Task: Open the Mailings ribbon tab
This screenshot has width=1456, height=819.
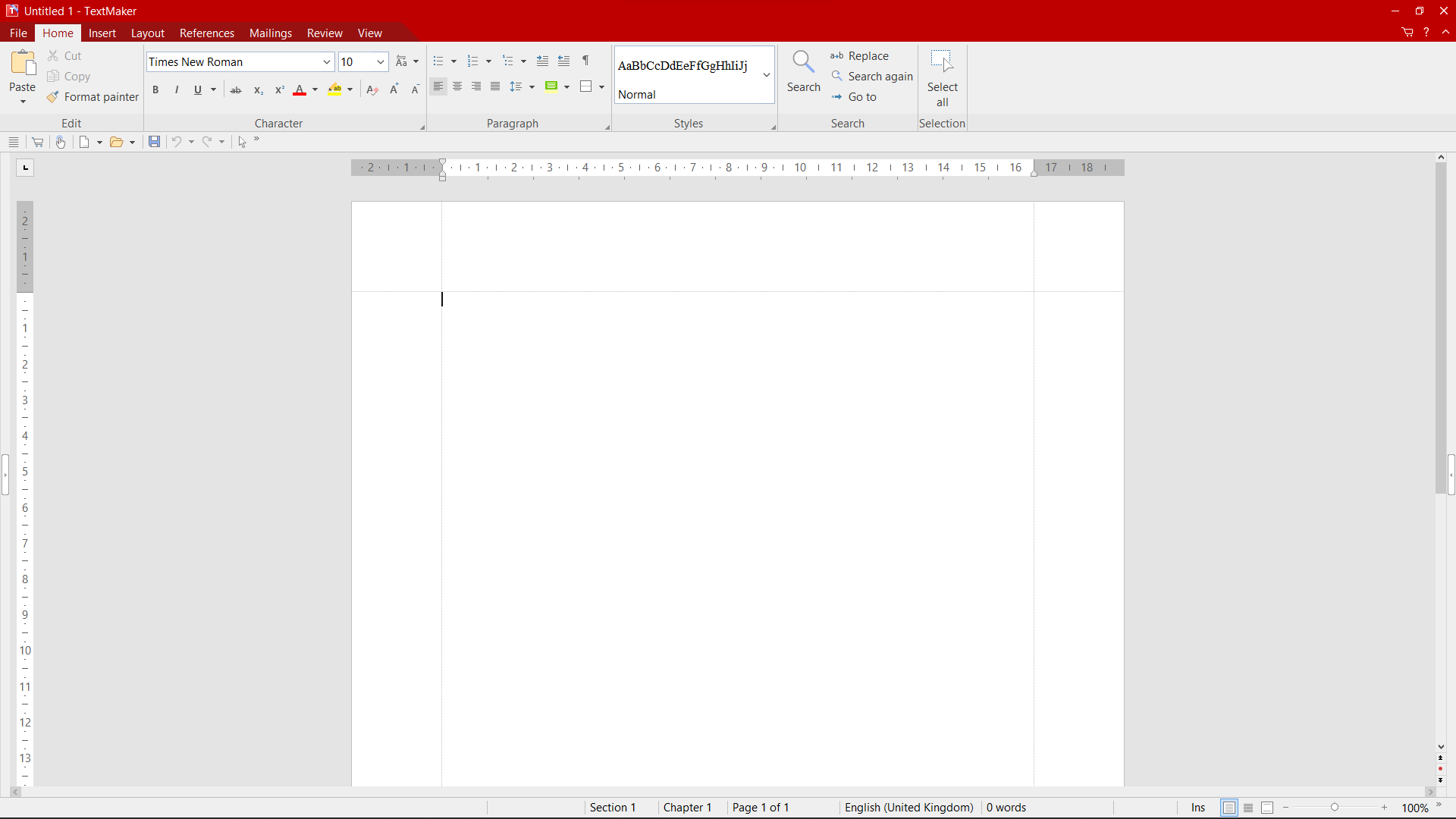Action: pos(271,33)
